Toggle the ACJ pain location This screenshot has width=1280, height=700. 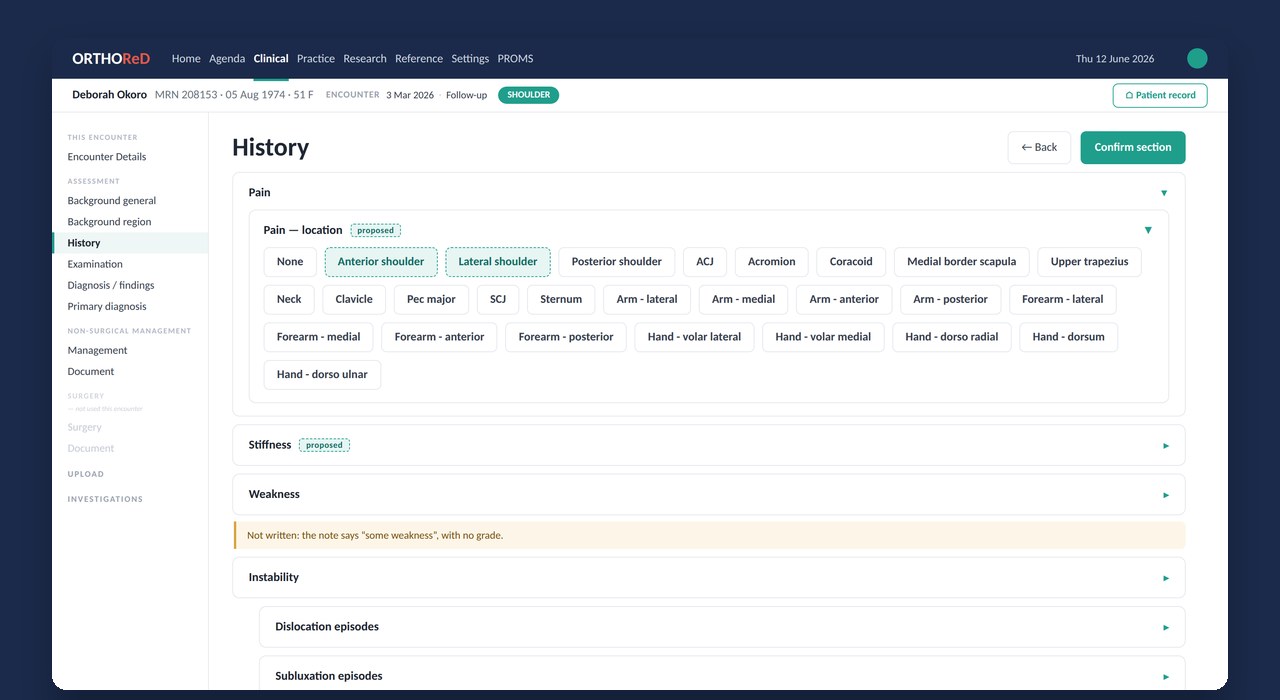point(705,262)
